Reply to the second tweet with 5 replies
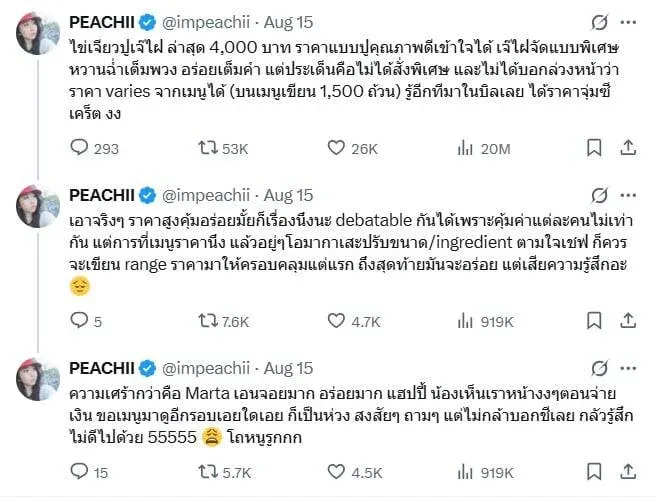This screenshot has width=656, height=502. coord(81,321)
